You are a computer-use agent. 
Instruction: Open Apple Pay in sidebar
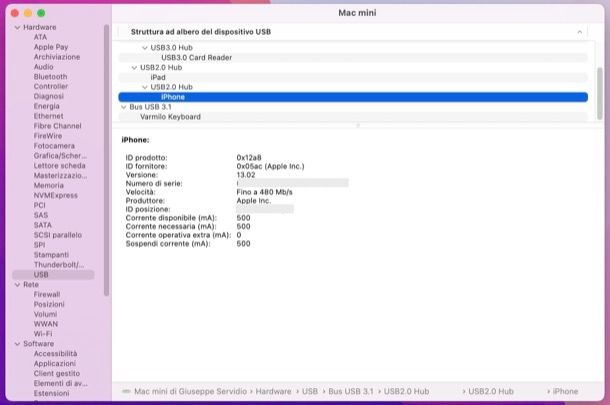[51, 47]
